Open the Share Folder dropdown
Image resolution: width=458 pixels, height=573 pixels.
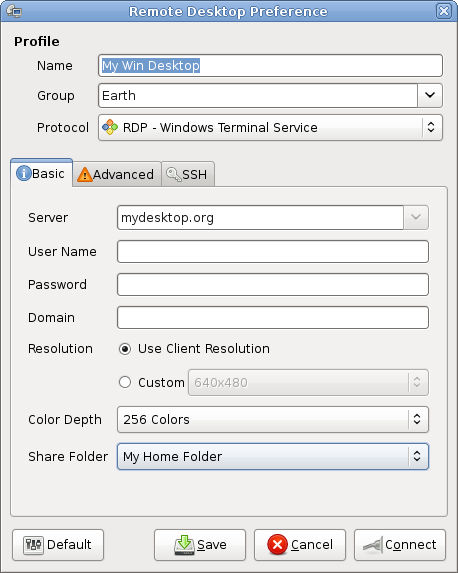tap(273, 456)
